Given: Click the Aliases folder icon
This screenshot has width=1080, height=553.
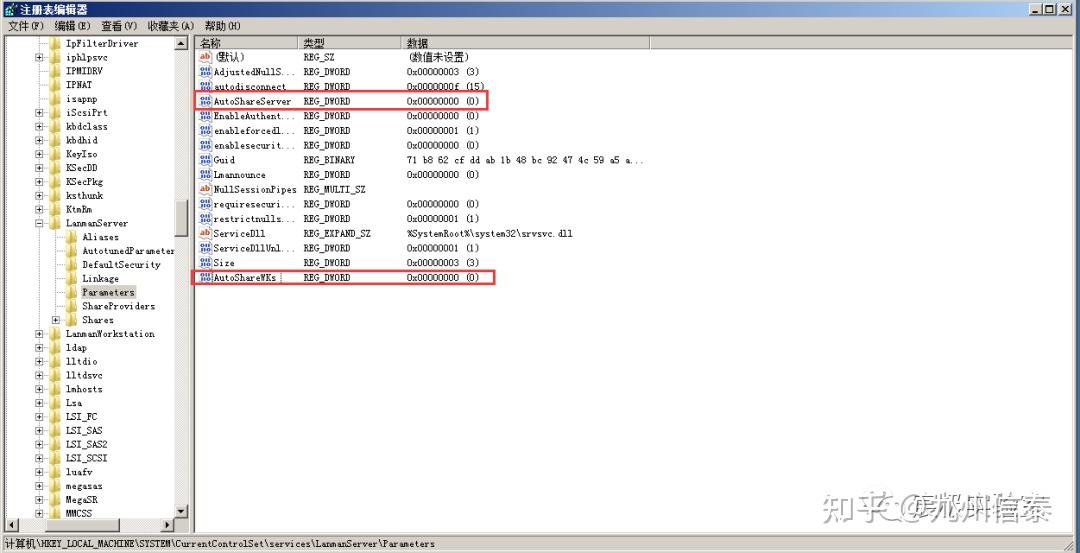Looking at the screenshot, I should 72,237.
